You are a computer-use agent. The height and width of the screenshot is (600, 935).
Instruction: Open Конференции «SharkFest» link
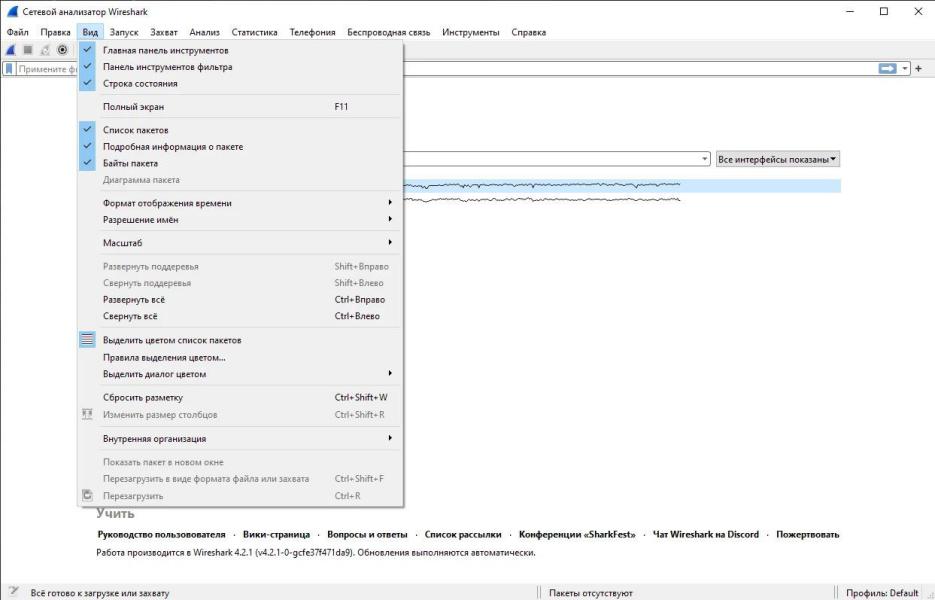[x=577, y=534]
